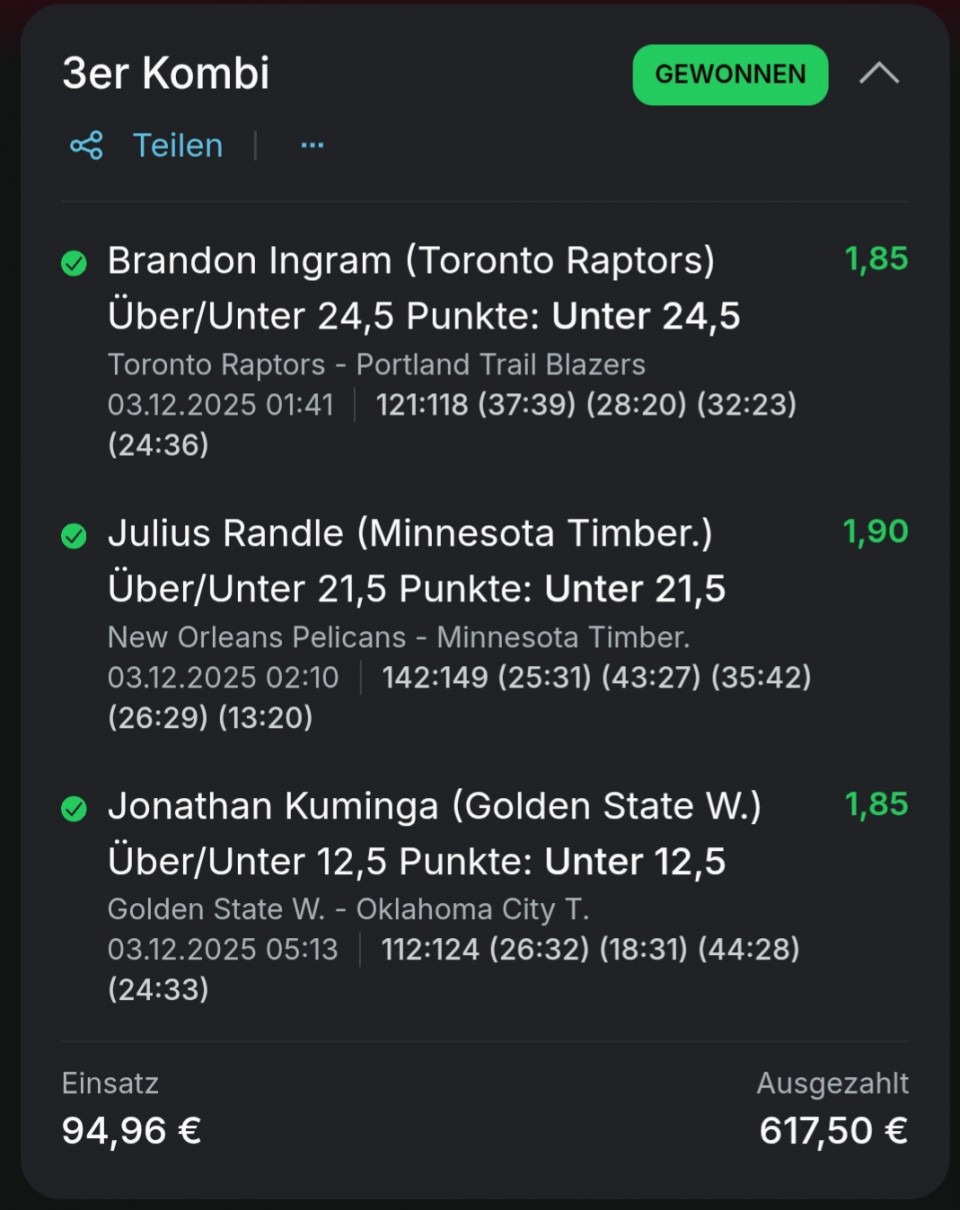Click the 1,85 odds for Brandon Ingram

(x=876, y=260)
